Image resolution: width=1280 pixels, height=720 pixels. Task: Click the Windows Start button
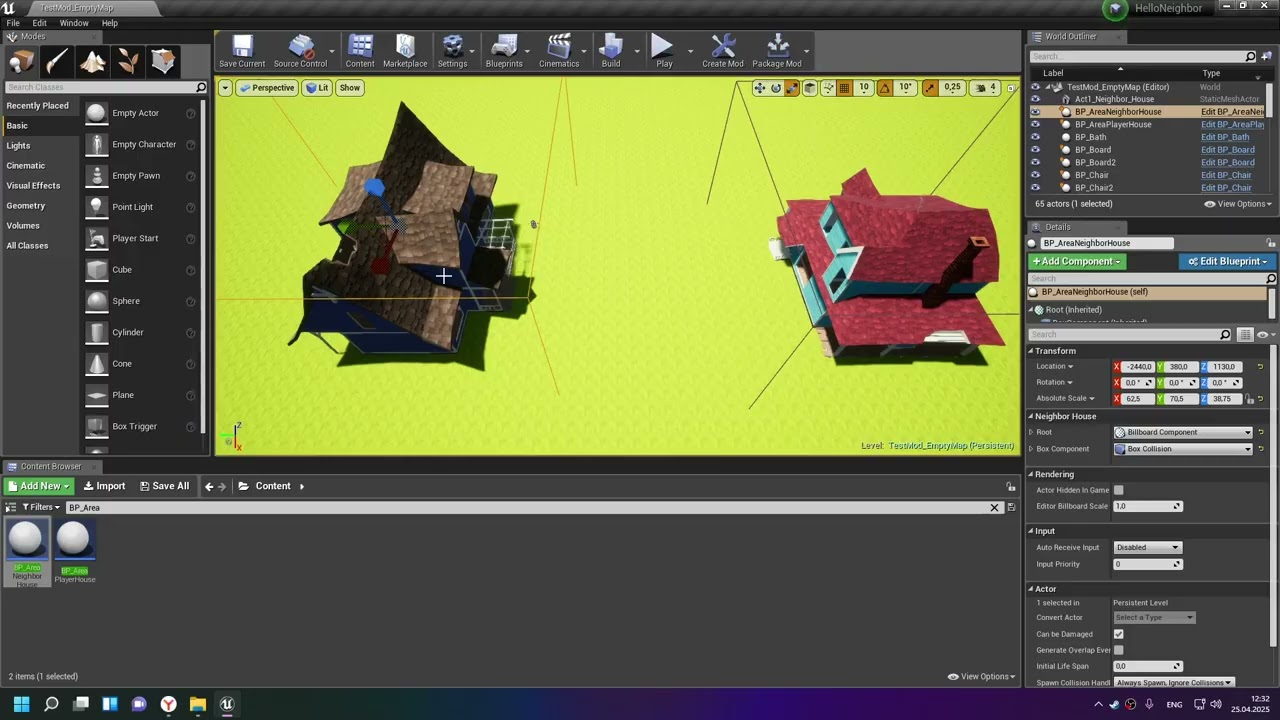coord(21,704)
